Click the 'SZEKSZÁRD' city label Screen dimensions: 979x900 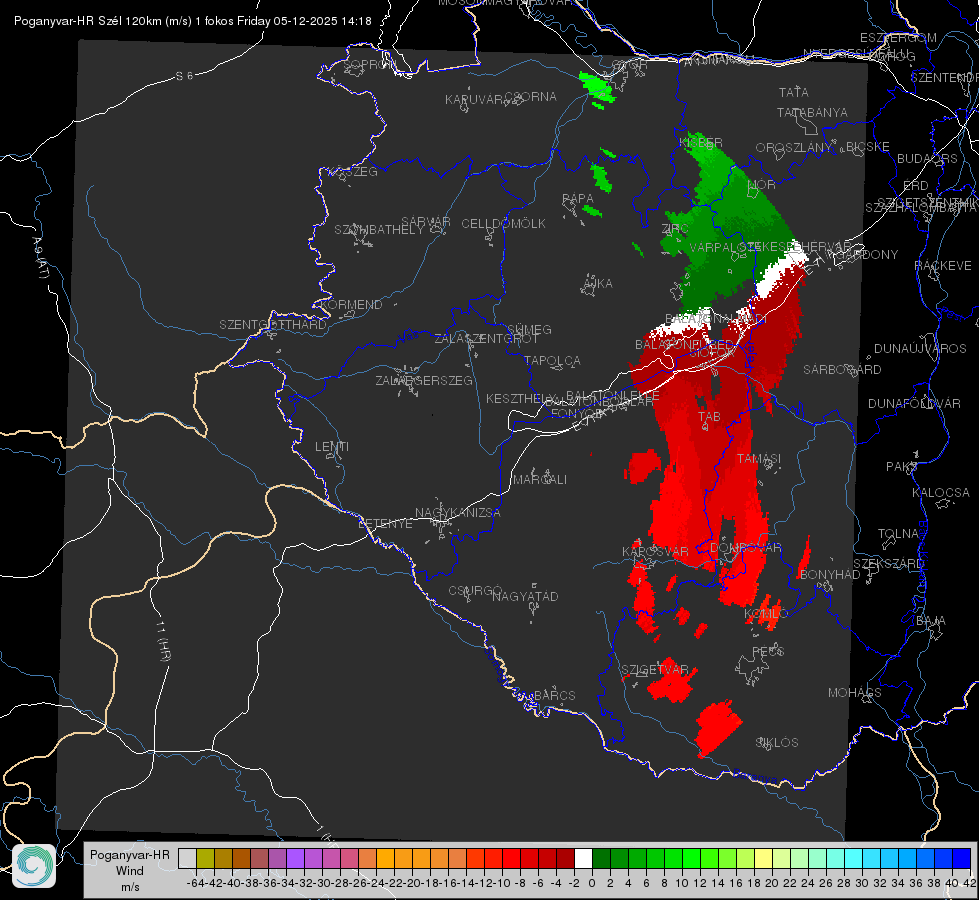pyautogui.click(x=889, y=564)
